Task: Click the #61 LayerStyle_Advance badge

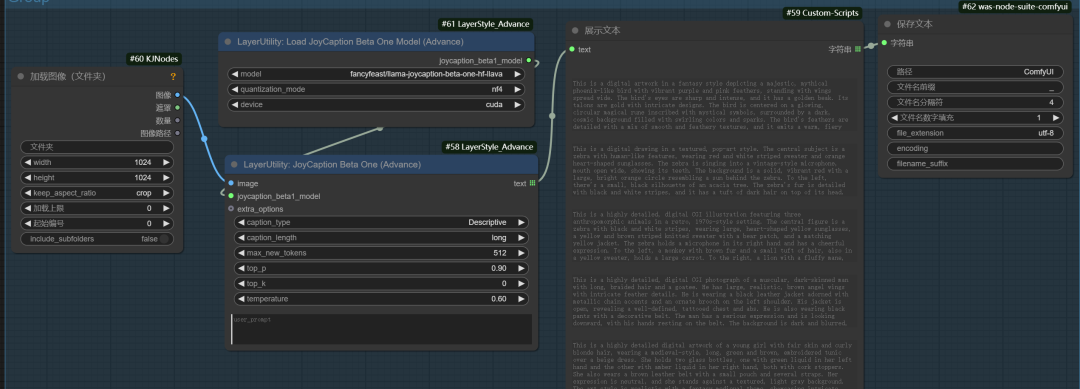Action: coord(485,24)
